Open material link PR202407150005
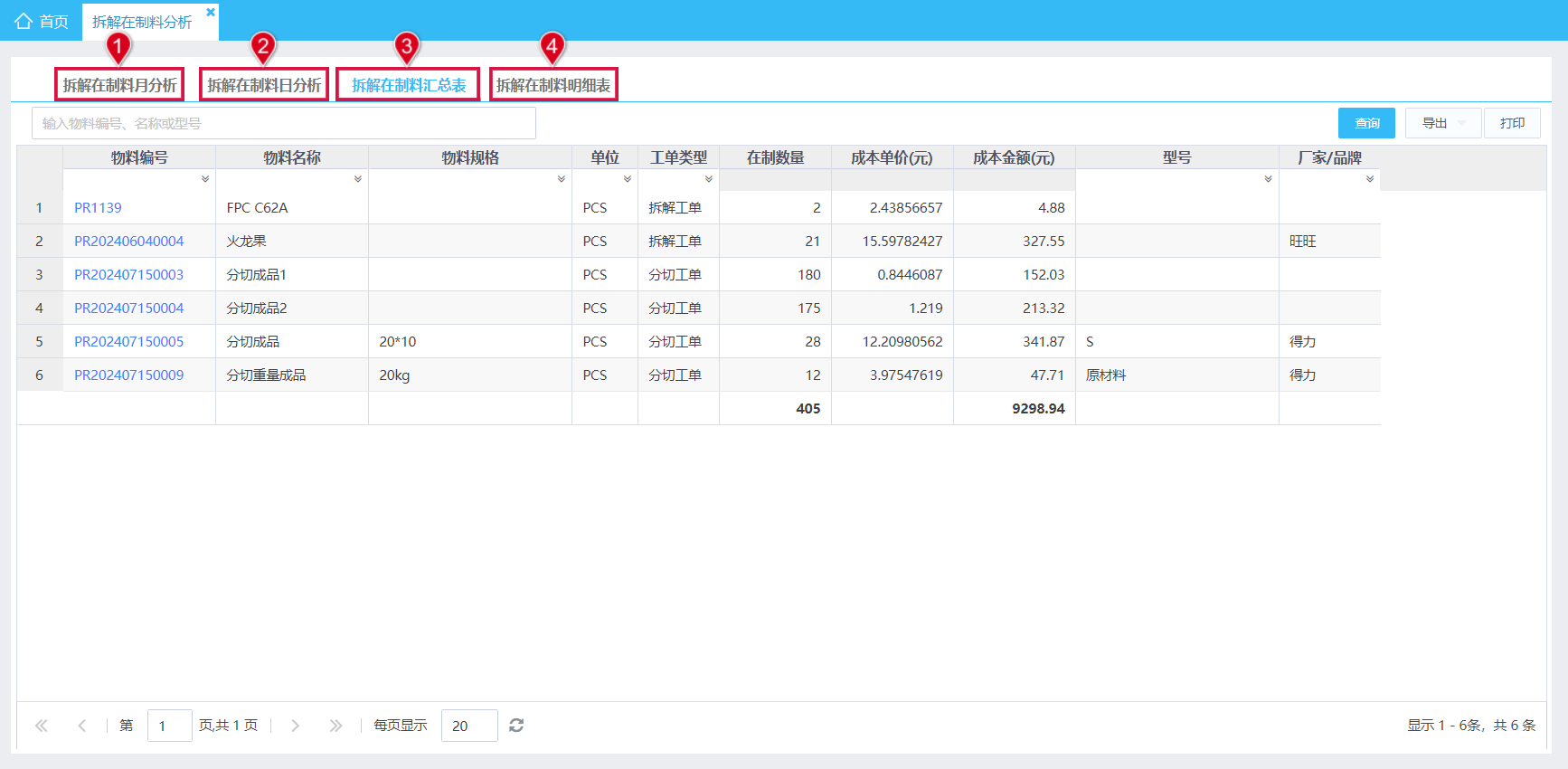Image resolution: width=1568 pixels, height=769 pixels. [128, 342]
